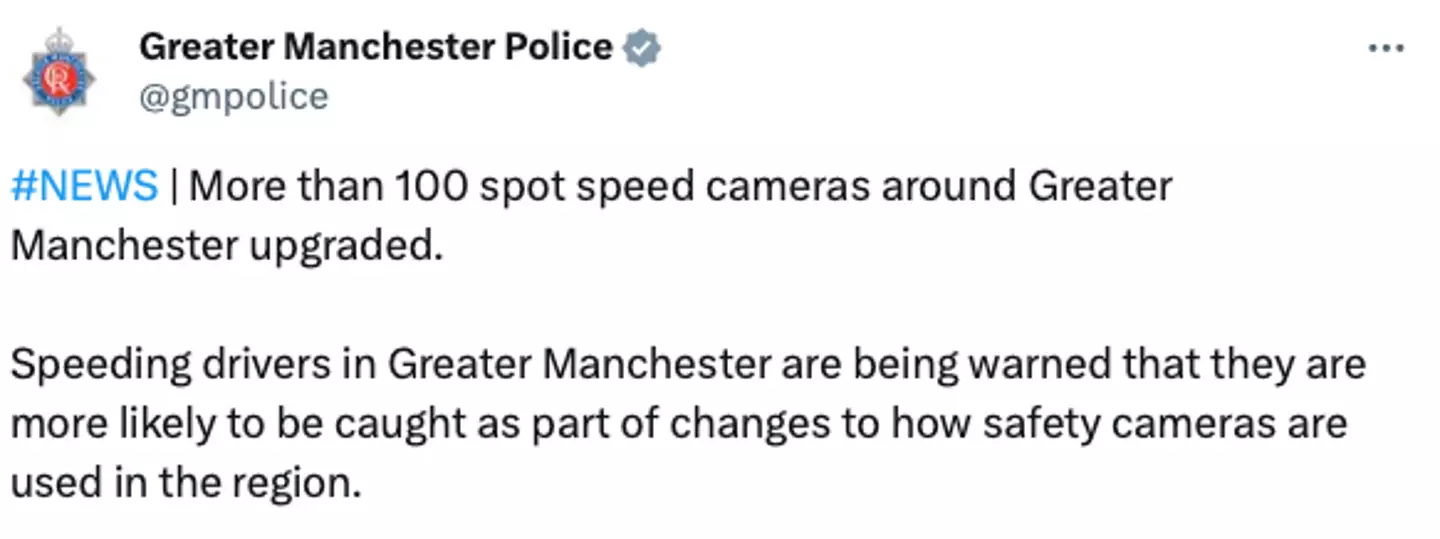Viewport: 1440px width, 539px height.
Task: Click the blue verified checkmark badge
Action: click(642, 47)
